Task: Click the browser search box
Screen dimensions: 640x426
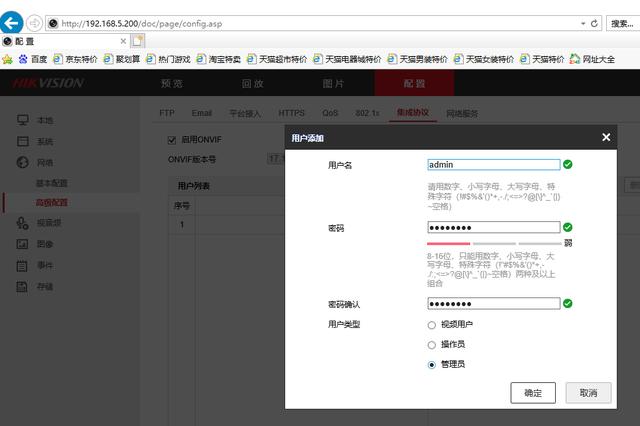Action: click(x=623, y=24)
